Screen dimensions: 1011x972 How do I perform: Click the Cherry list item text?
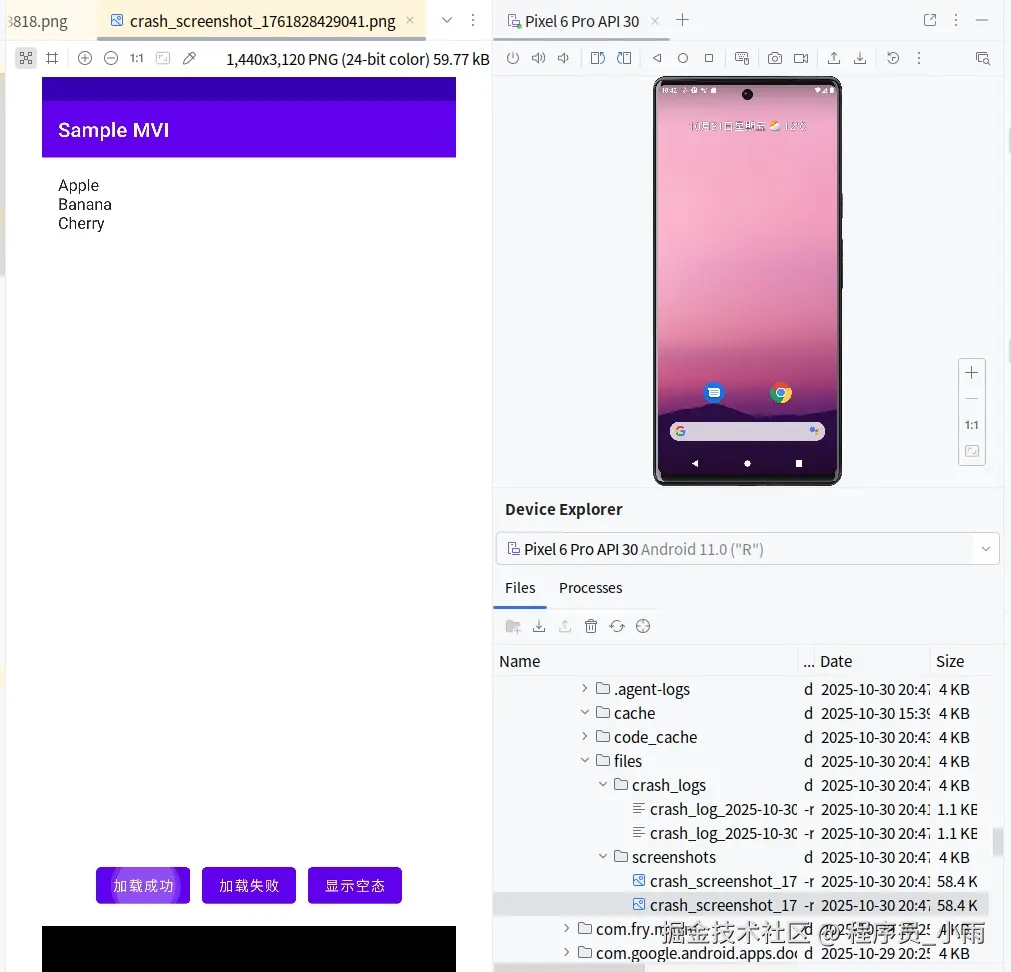(81, 224)
